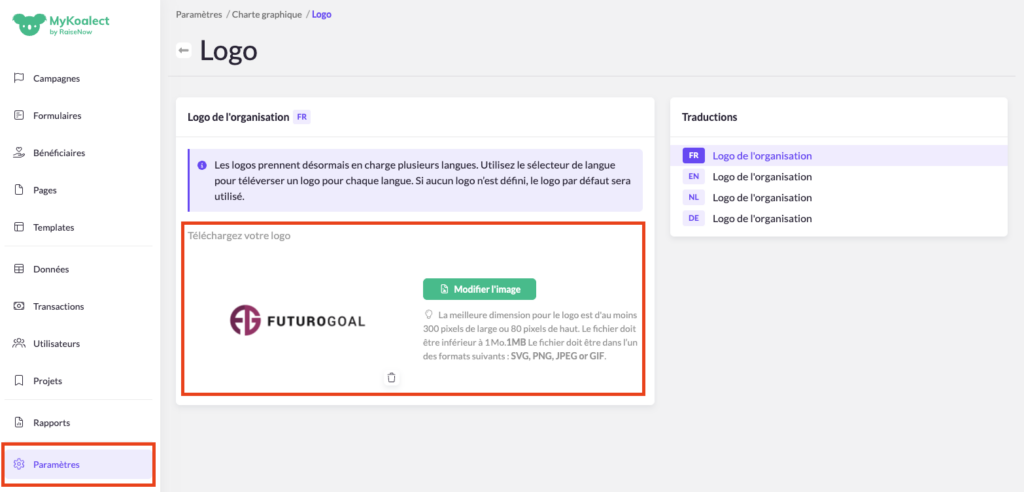Delete the logo with trash icon
The height and width of the screenshot is (492, 1024).
[x=391, y=377]
